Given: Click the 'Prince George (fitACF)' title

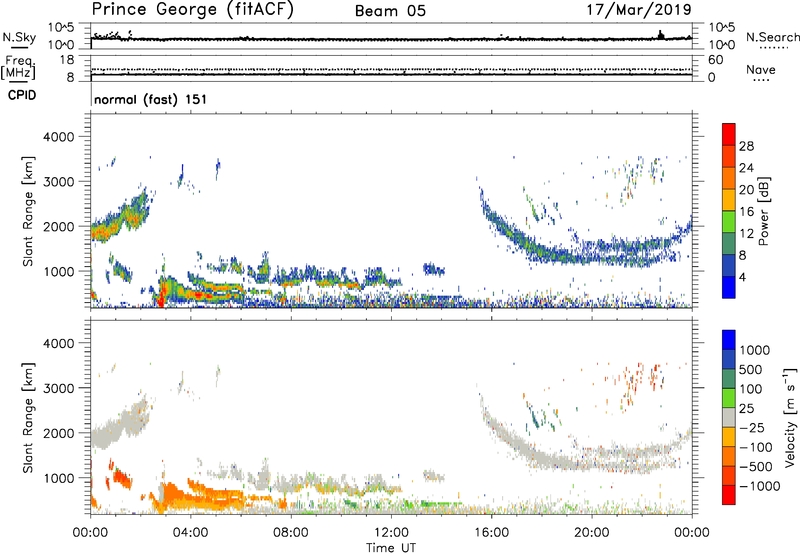Looking at the screenshot, I should click(x=192, y=10).
